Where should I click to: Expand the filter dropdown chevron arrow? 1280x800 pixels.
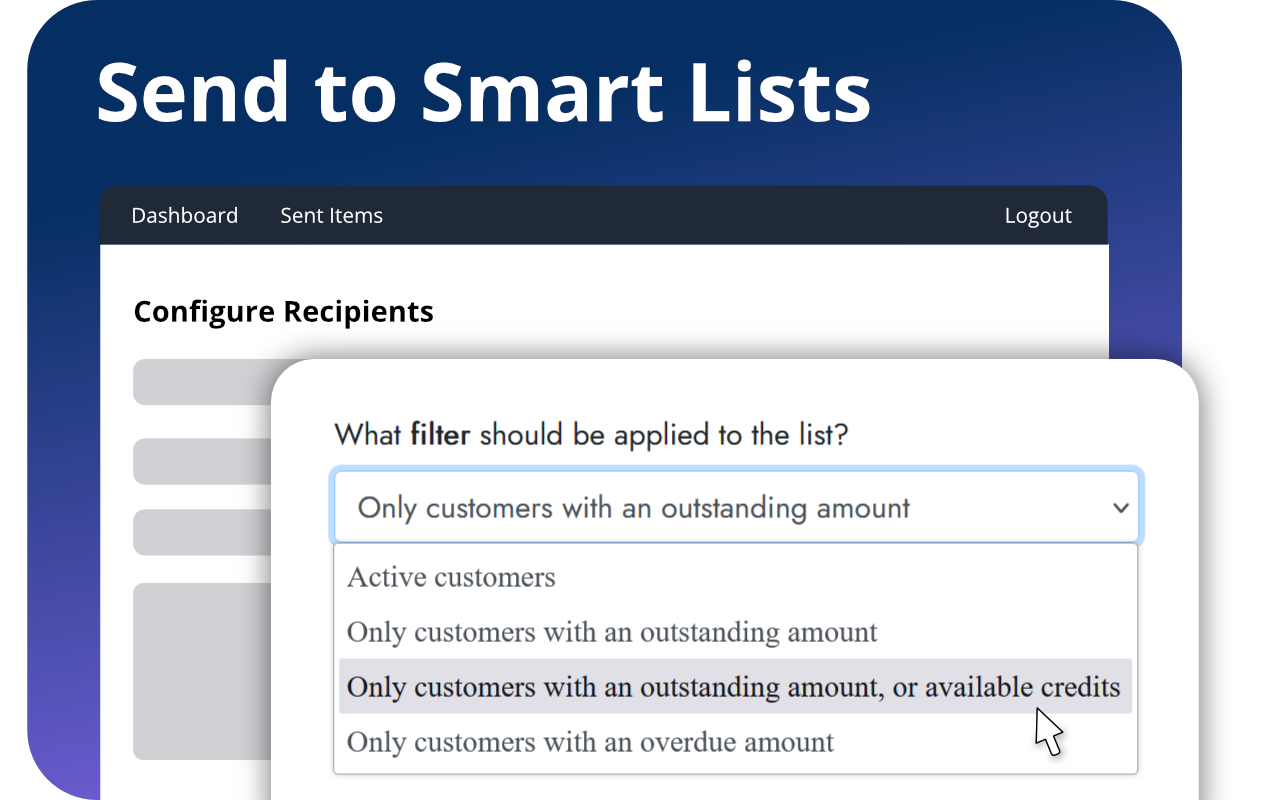coord(1120,508)
